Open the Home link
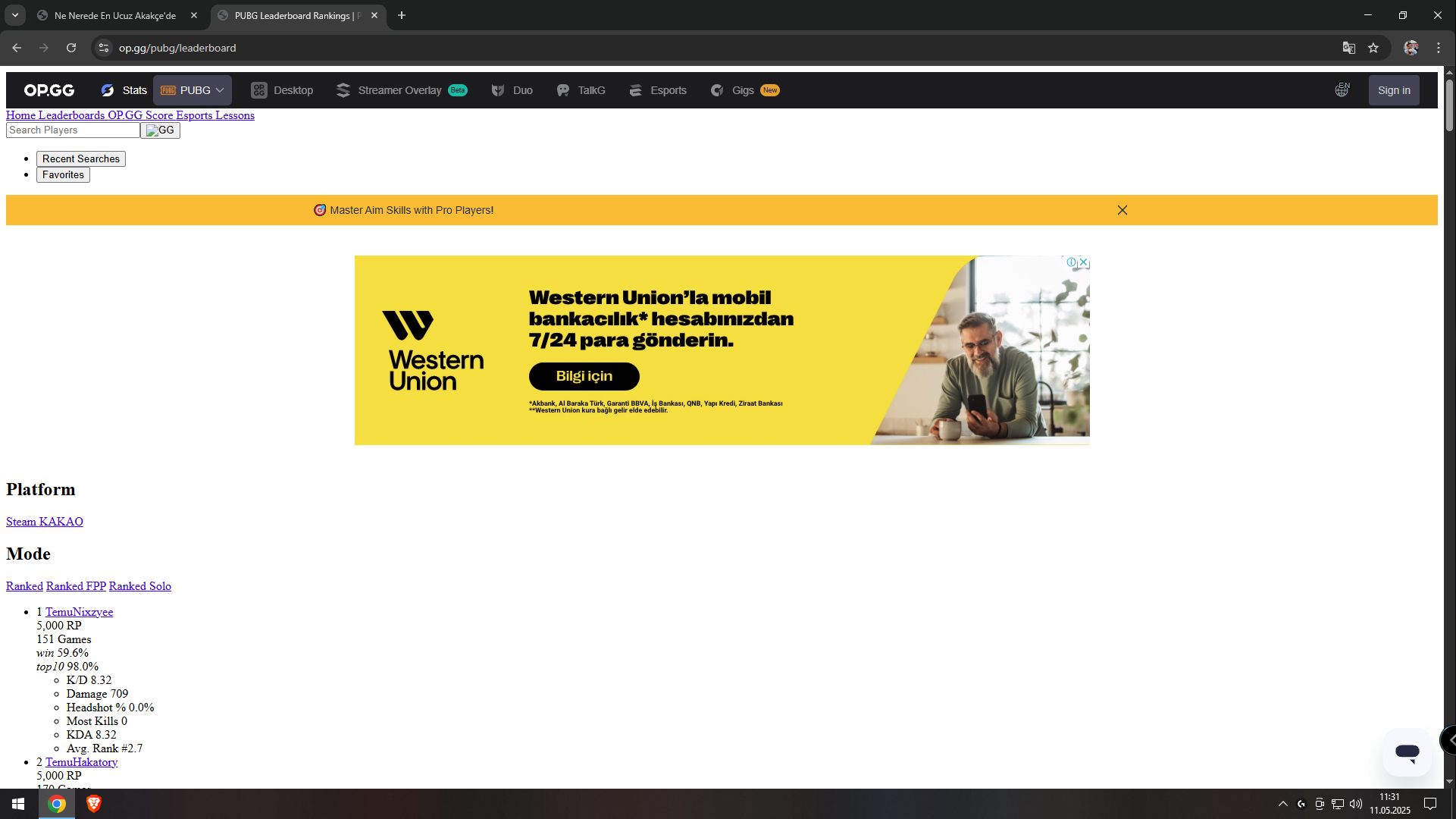The image size is (1456, 819). click(21, 115)
